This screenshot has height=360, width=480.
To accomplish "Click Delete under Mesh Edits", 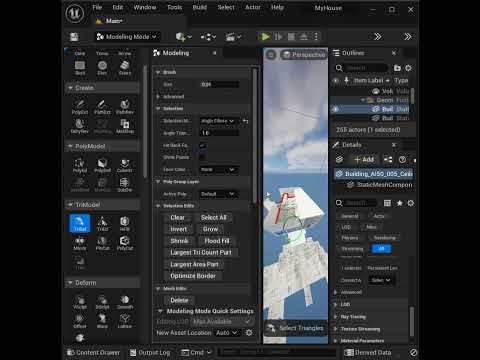I will pos(179,300).
